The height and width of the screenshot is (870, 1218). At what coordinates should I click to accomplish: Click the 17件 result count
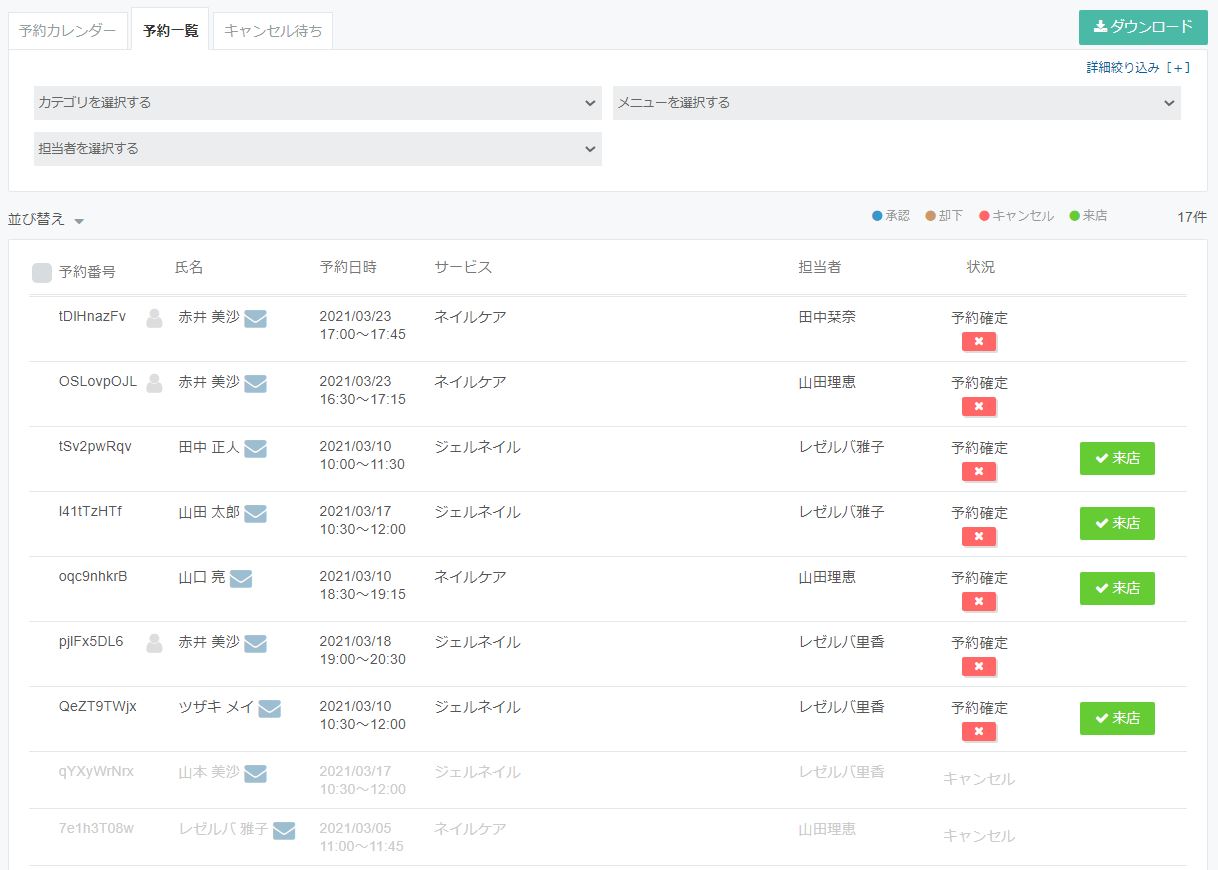1192,217
